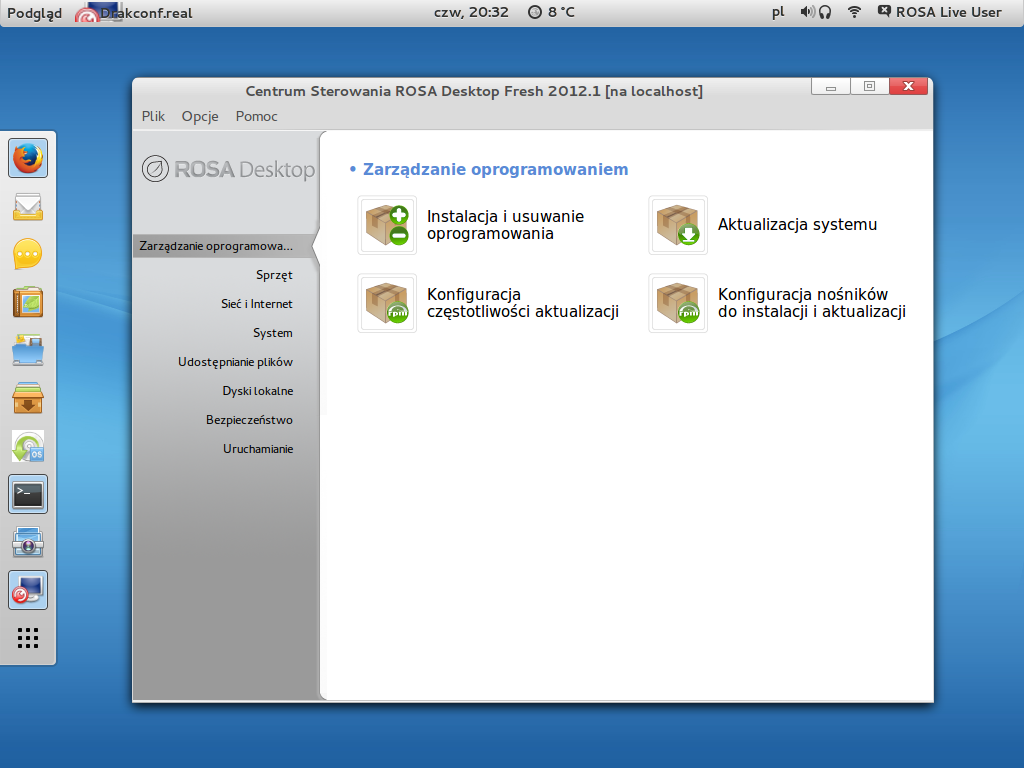
Task: Minimize the Centrum Sterowania window
Action: [831, 86]
